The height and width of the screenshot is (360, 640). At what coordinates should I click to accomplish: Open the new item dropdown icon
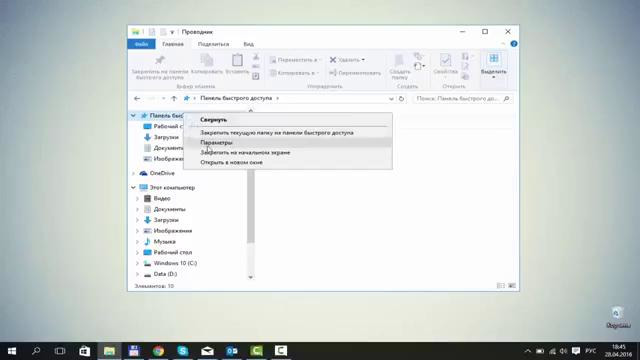tap(419, 66)
